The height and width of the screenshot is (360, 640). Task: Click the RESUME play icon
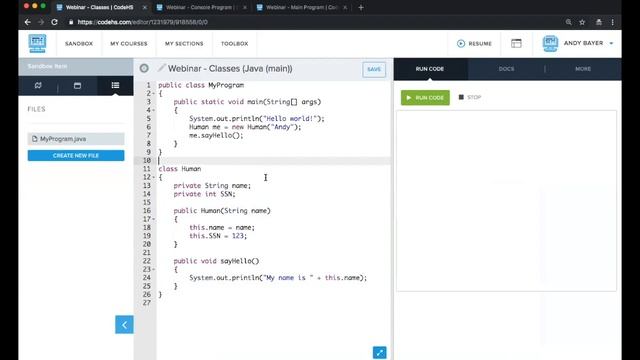pos(461,43)
